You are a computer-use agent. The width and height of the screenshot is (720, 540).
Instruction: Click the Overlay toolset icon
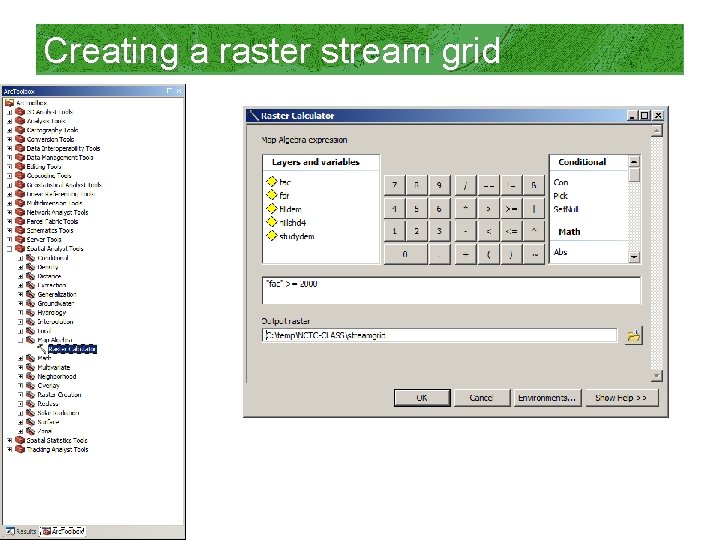click(x=30, y=385)
